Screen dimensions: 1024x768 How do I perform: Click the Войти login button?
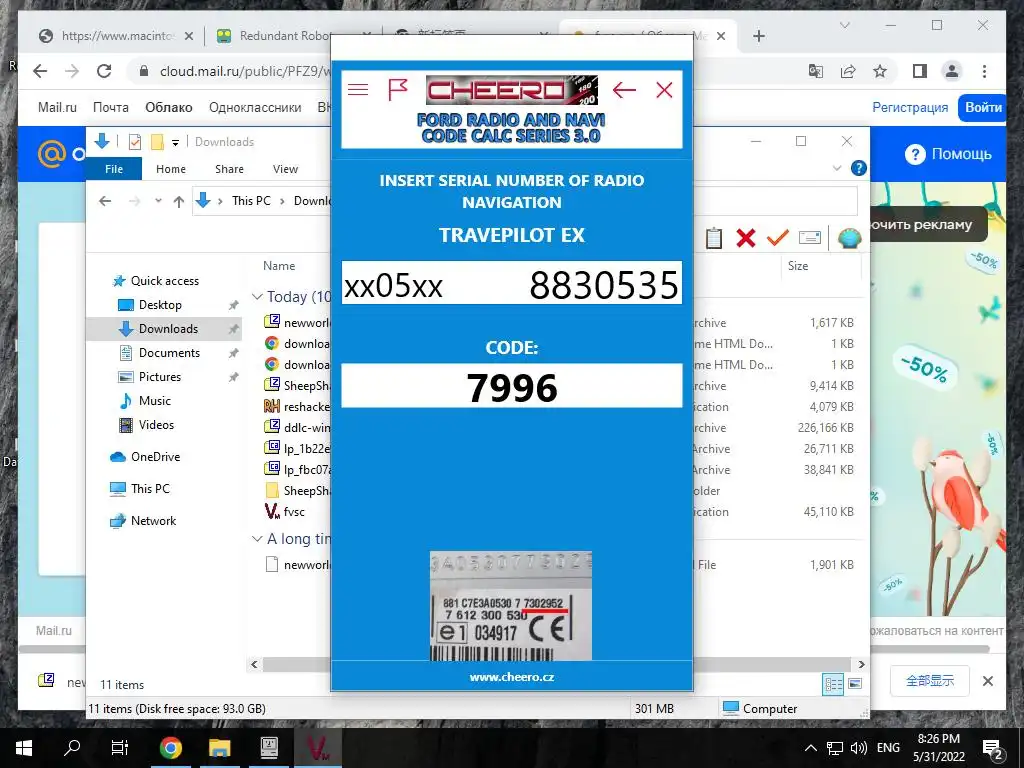tap(982, 108)
